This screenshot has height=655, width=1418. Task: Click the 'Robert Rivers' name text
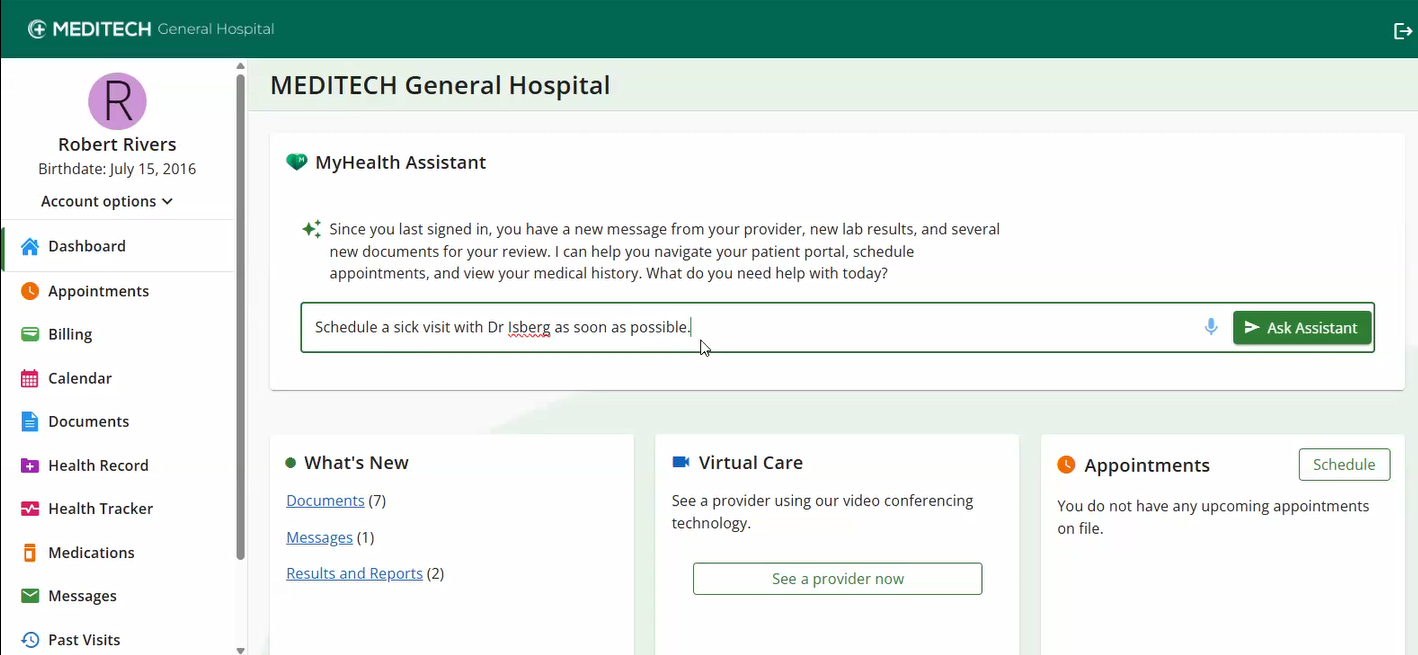[117, 144]
